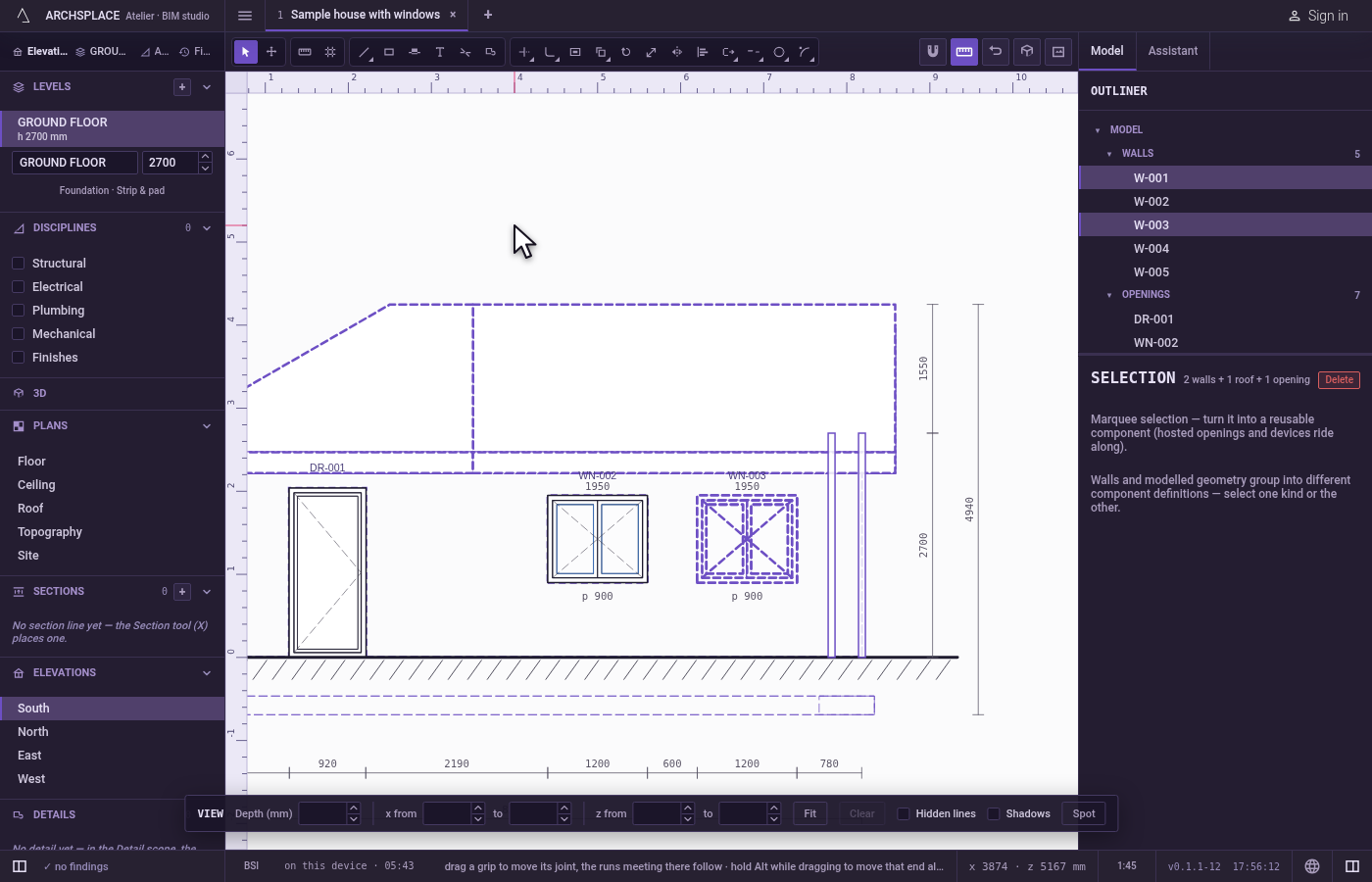Viewport: 1372px width, 882px height.
Task: Select the Scale arrow tool
Action: click(x=652, y=52)
